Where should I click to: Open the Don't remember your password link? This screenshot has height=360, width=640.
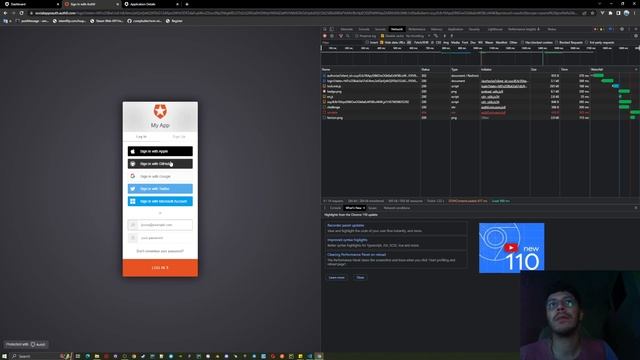160,251
